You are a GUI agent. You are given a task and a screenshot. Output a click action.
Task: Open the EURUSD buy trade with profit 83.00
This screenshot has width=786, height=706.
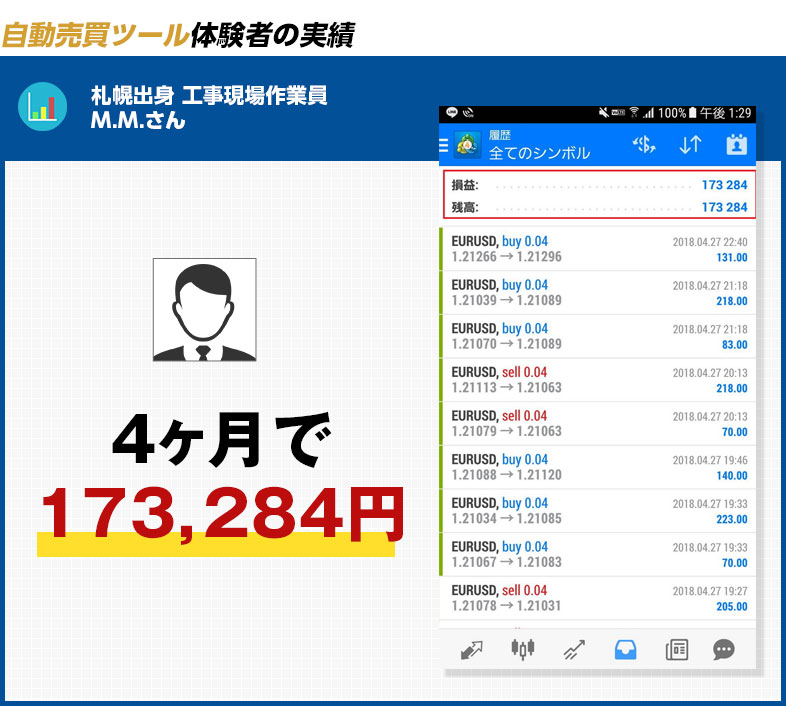pos(598,336)
